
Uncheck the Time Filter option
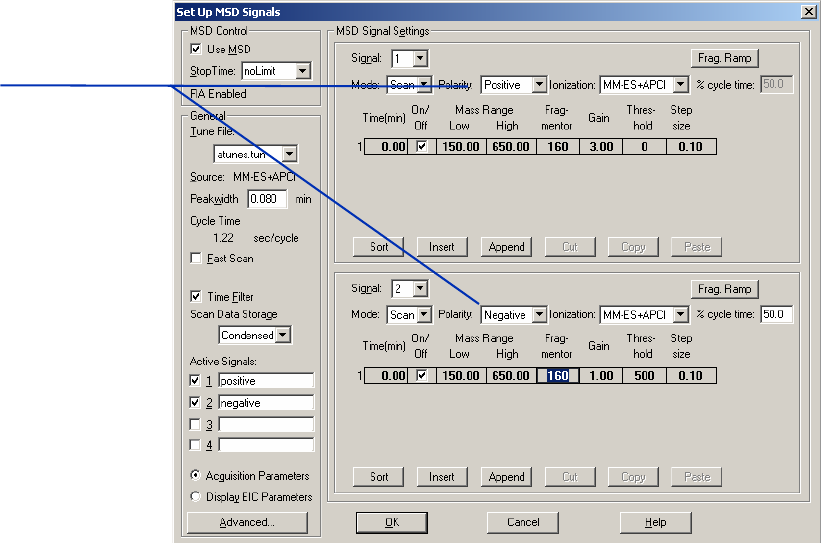[196, 297]
